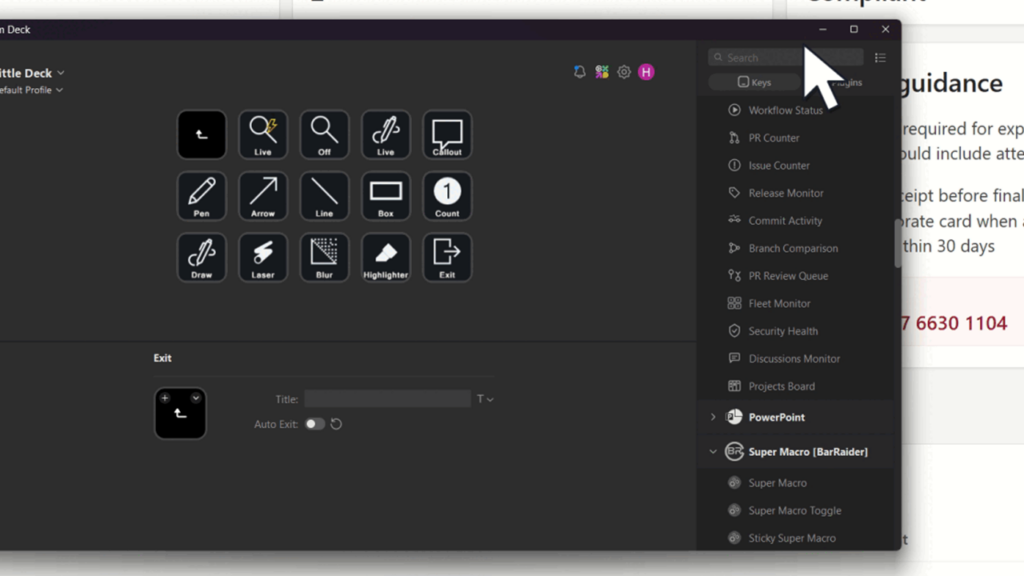Select the Highlighter key
This screenshot has width=1024, height=576.
[385, 257]
